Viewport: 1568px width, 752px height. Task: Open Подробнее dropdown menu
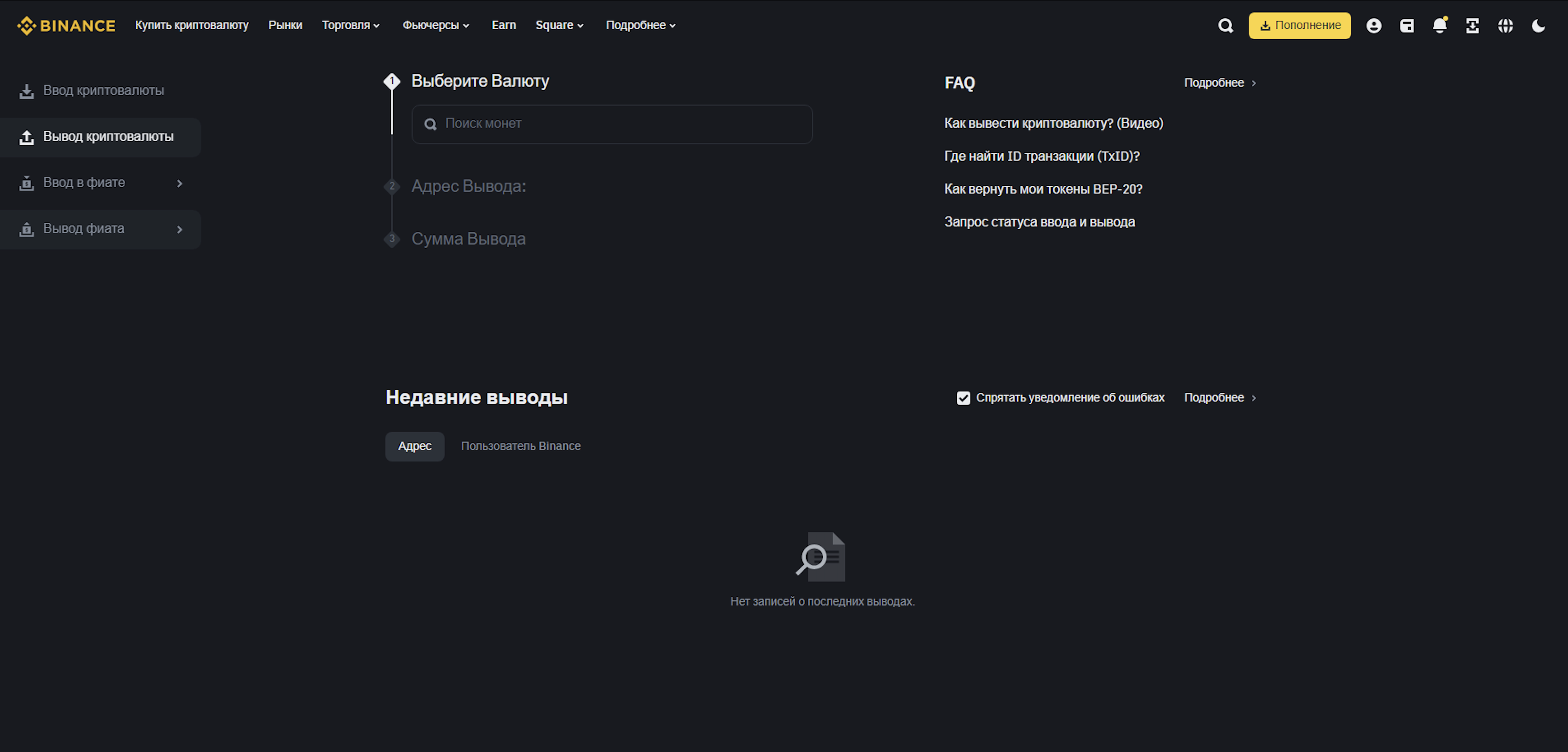[x=641, y=24]
